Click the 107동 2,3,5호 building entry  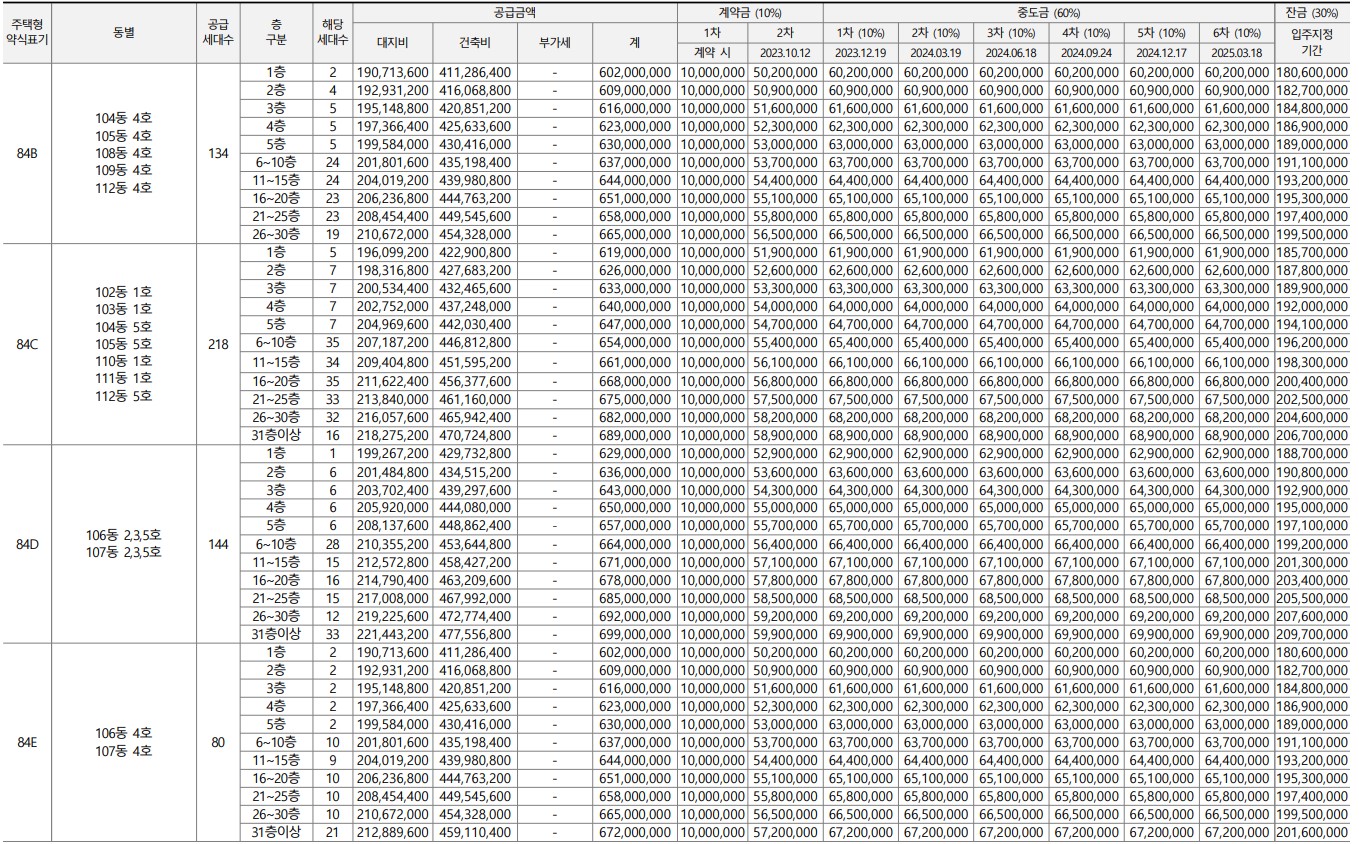pos(123,551)
